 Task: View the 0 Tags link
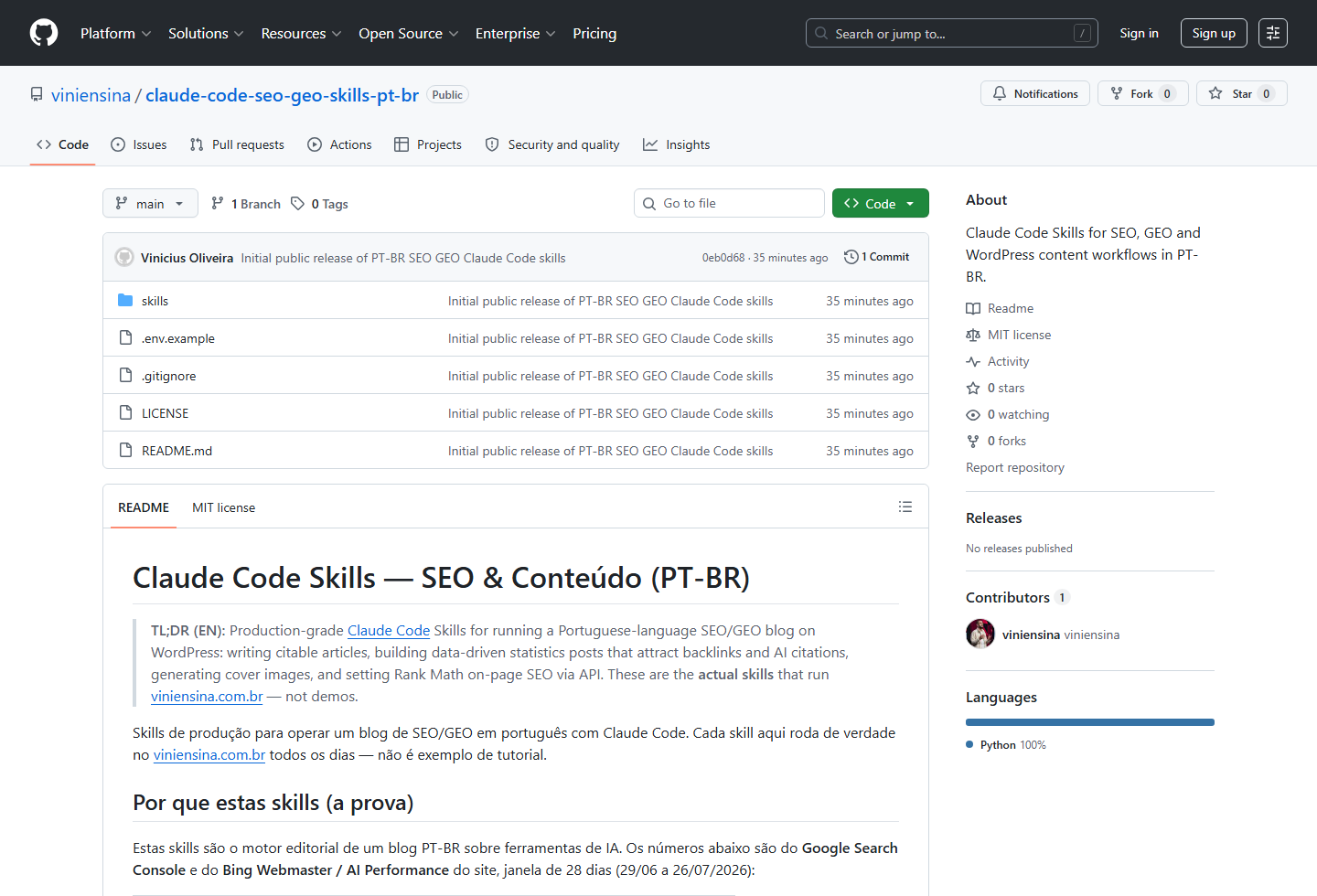[x=320, y=204]
